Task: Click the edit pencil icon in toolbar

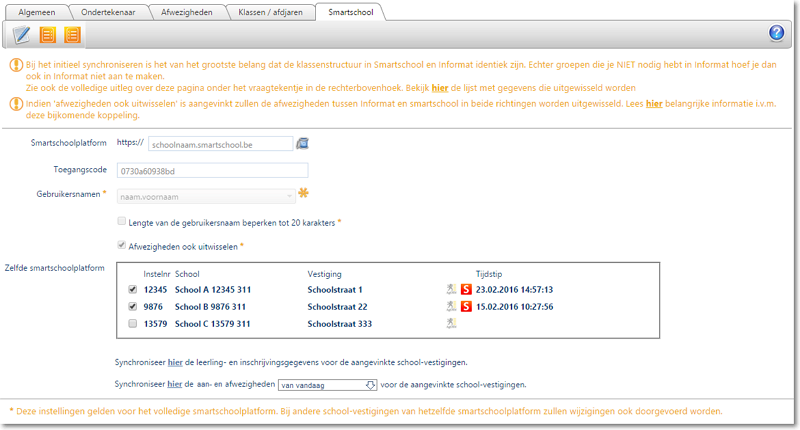Action: point(21,35)
